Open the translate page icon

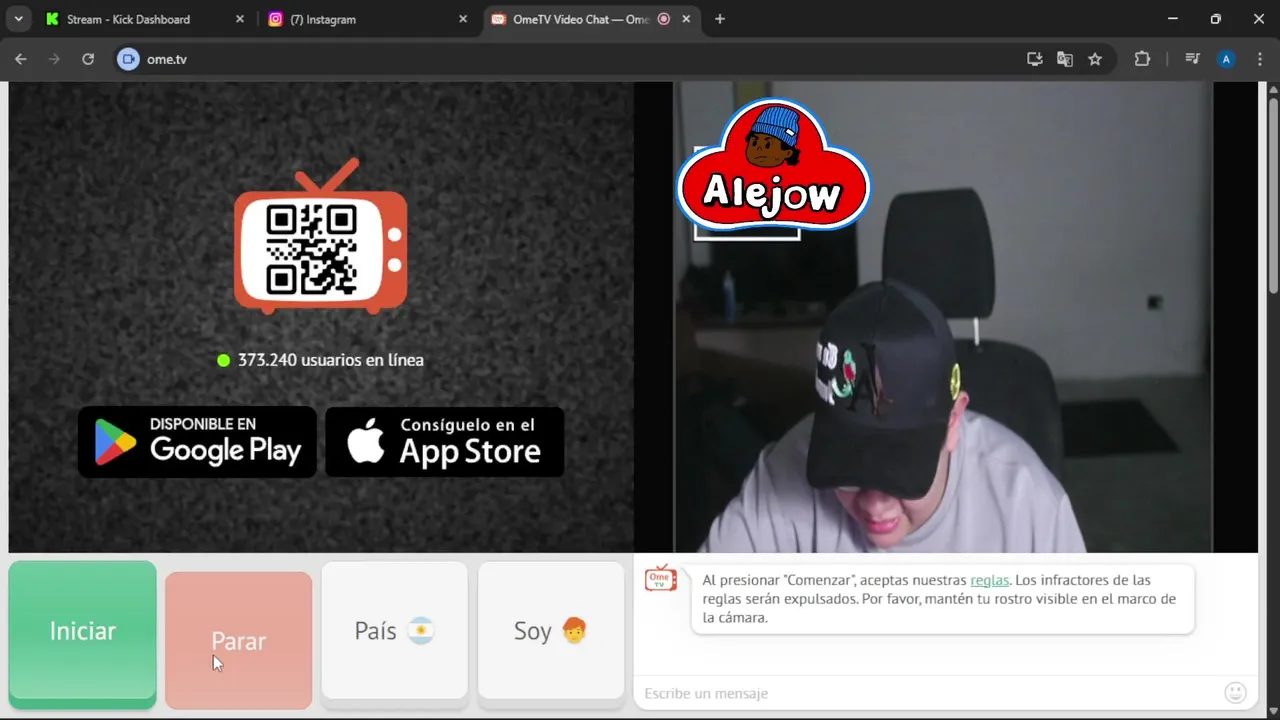click(x=1065, y=59)
